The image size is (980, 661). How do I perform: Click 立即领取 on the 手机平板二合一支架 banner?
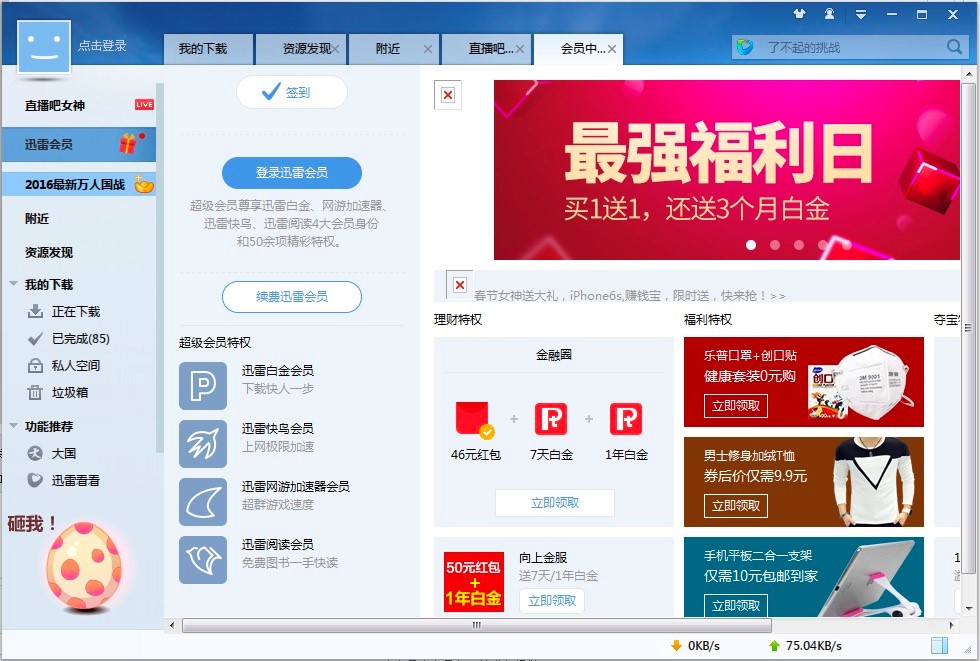point(736,605)
